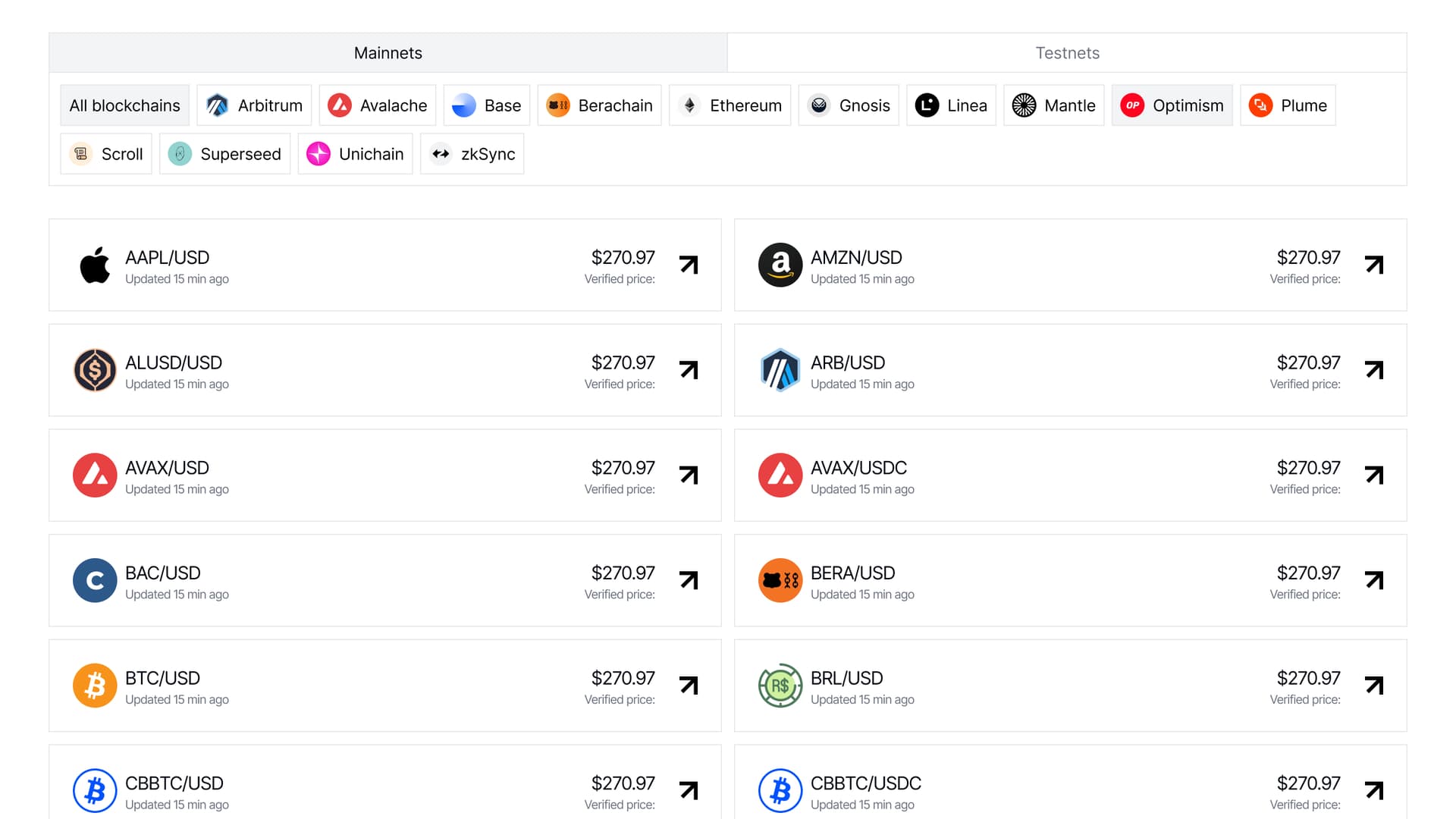Filter feeds by Ethereum
The image size is (1456, 819).
point(730,105)
